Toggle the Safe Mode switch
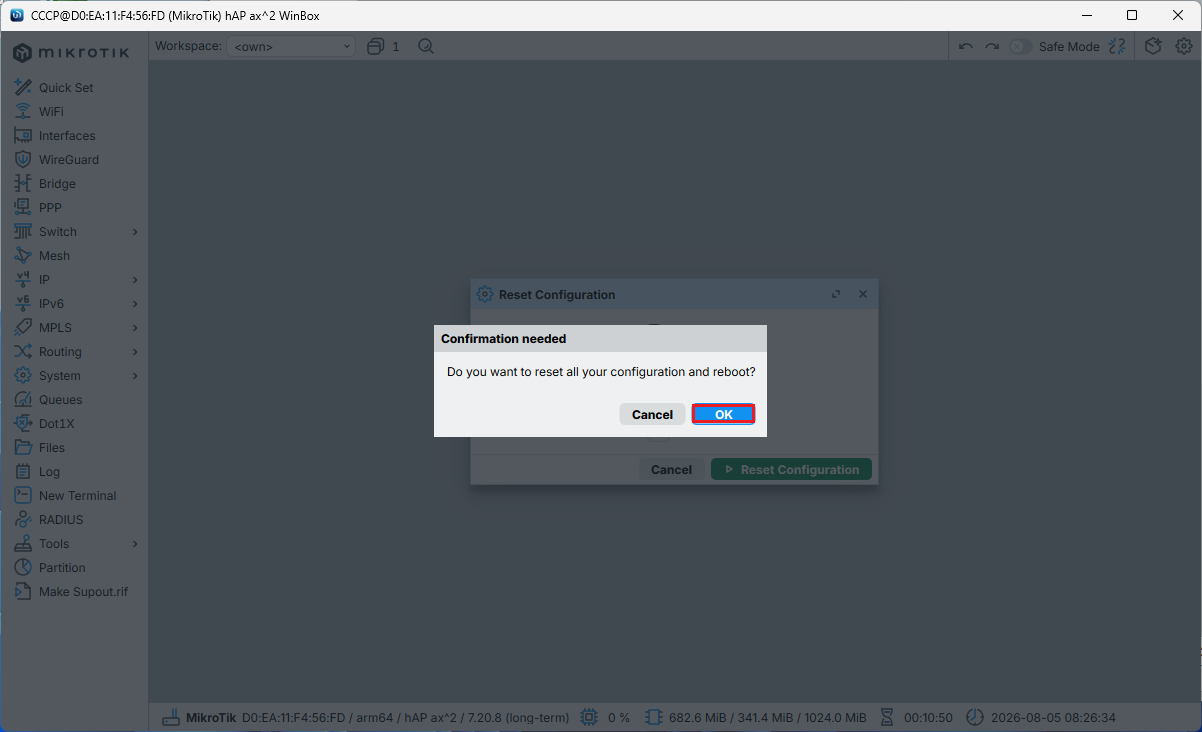This screenshot has width=1202, height=732. point(1020,46)
